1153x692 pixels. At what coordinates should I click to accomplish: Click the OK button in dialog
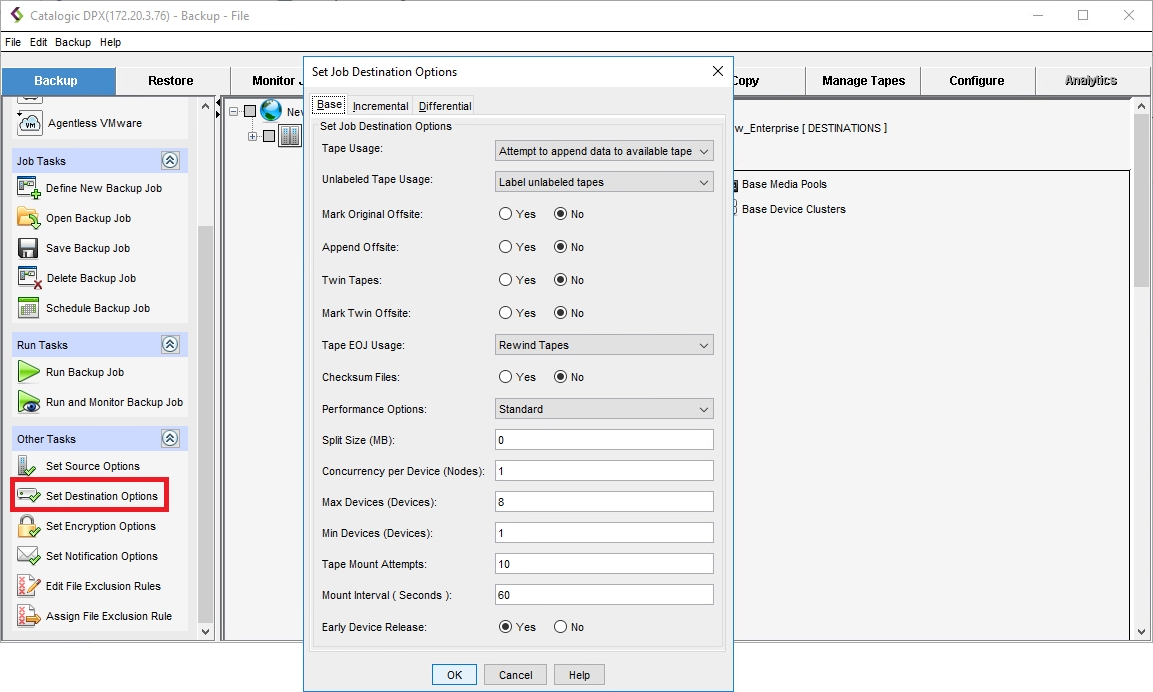[454, 675]
